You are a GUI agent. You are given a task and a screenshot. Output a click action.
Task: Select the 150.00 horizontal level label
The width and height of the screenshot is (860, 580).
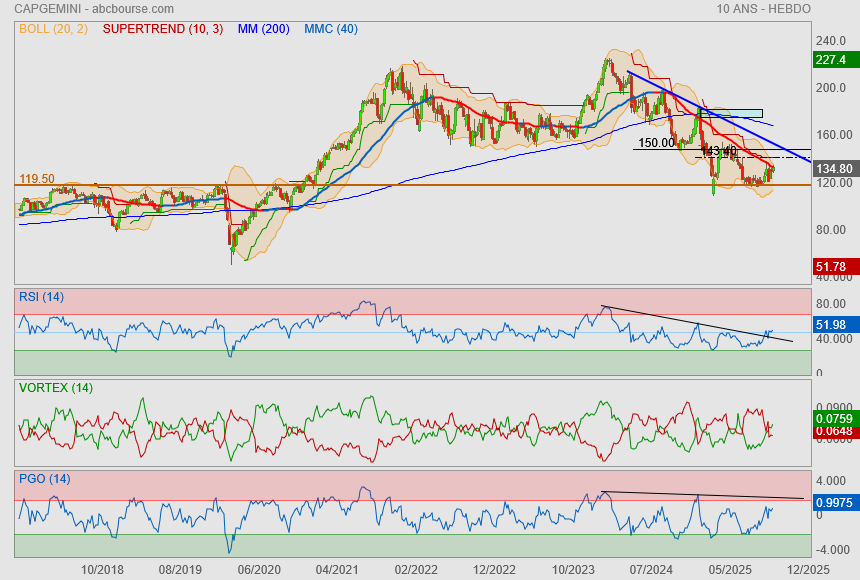click(x=656, y=143)
